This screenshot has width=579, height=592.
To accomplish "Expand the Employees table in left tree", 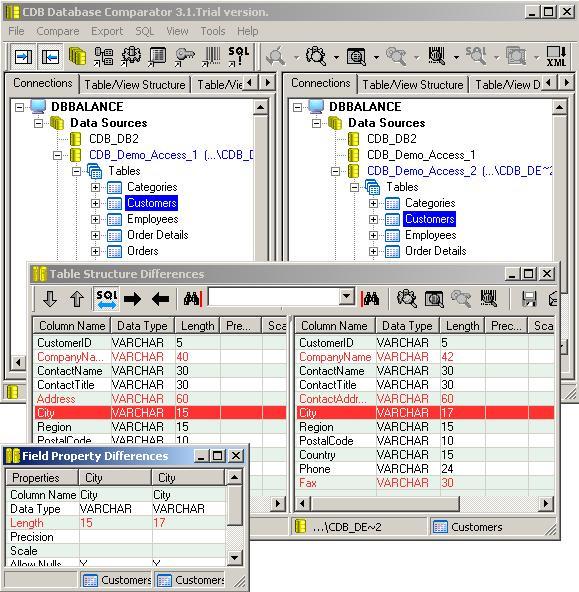I will click(x=95, y=219).
